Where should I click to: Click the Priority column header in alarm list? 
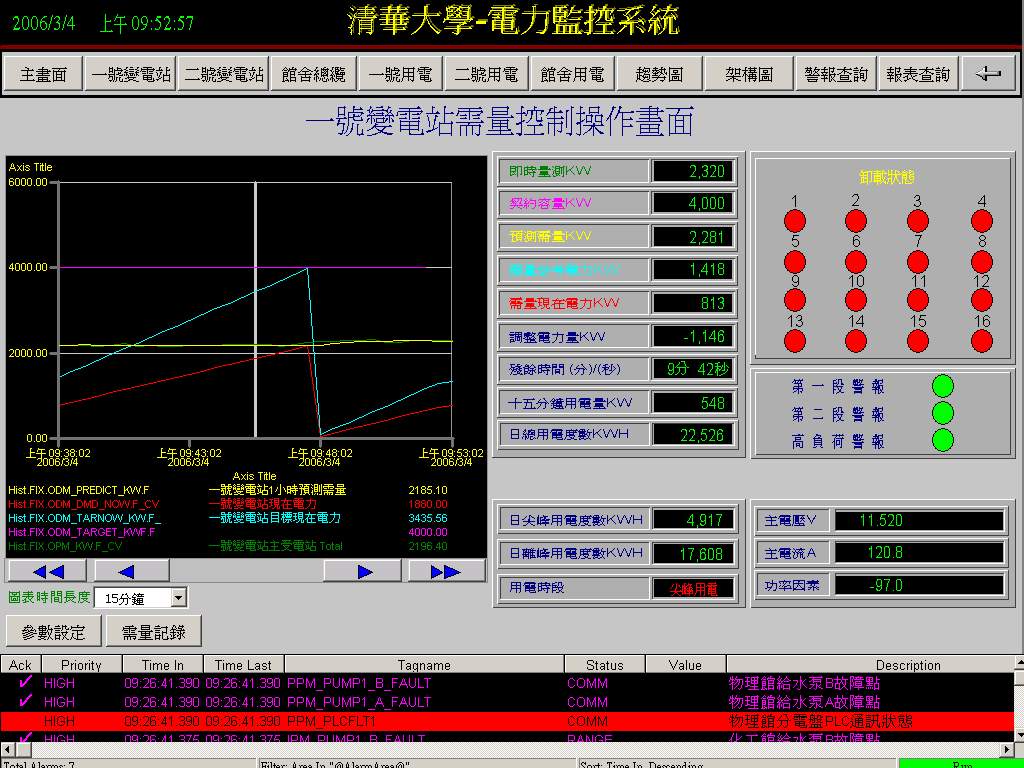click(x=81, y=665)
